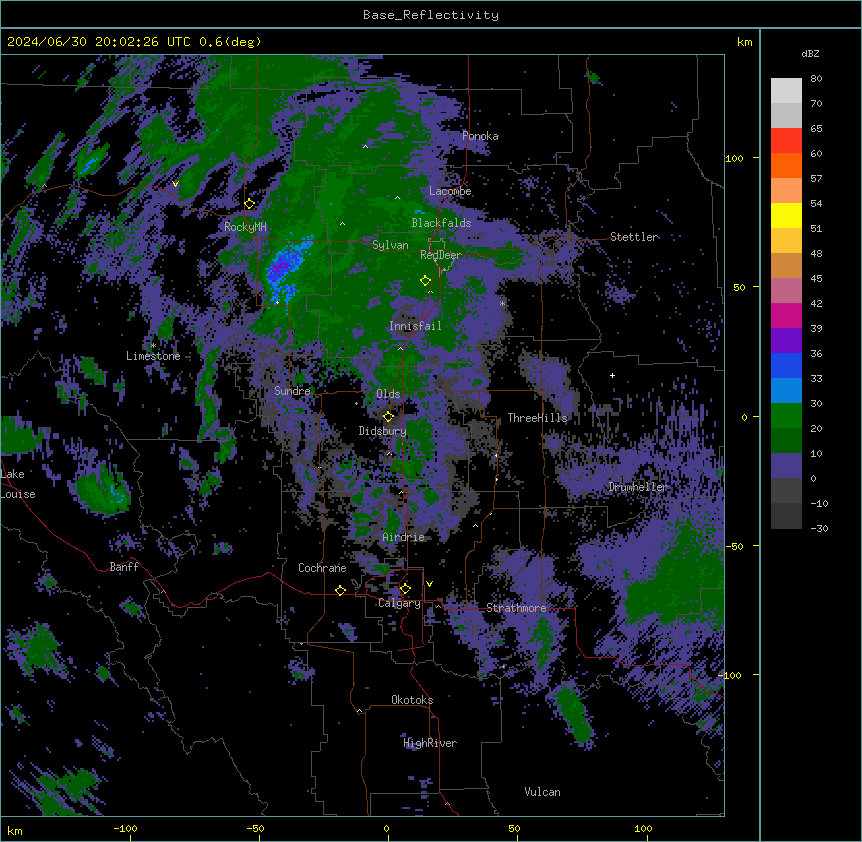Click the white asterisk marker above Limestone
The image size is (862, 842).
tap(153, 345)
